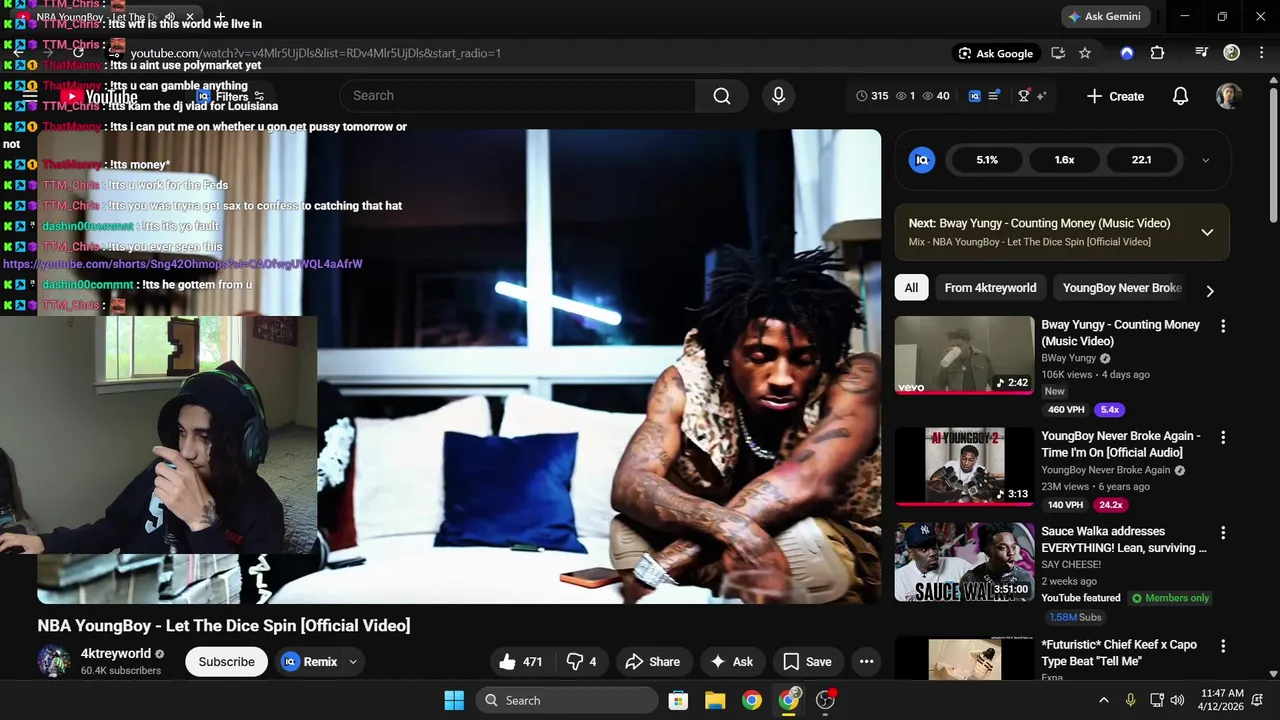Open the Time I'm On thumbnail

pyautogui.click(x=964, y=466)
